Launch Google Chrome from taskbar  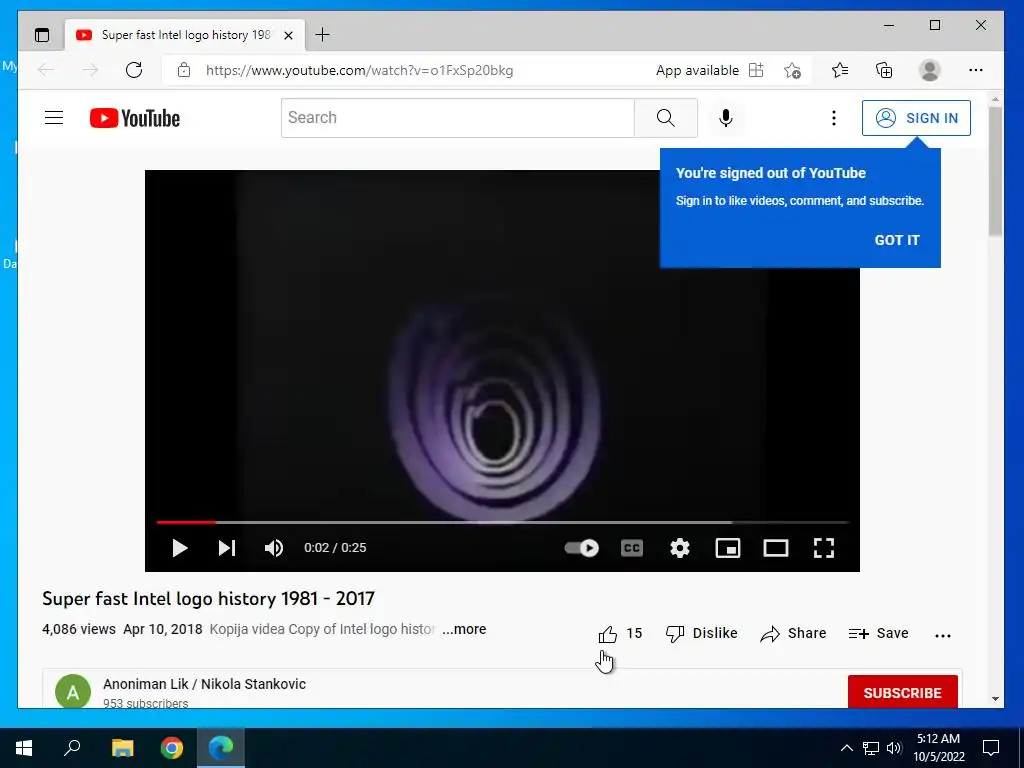coord(172,748)
